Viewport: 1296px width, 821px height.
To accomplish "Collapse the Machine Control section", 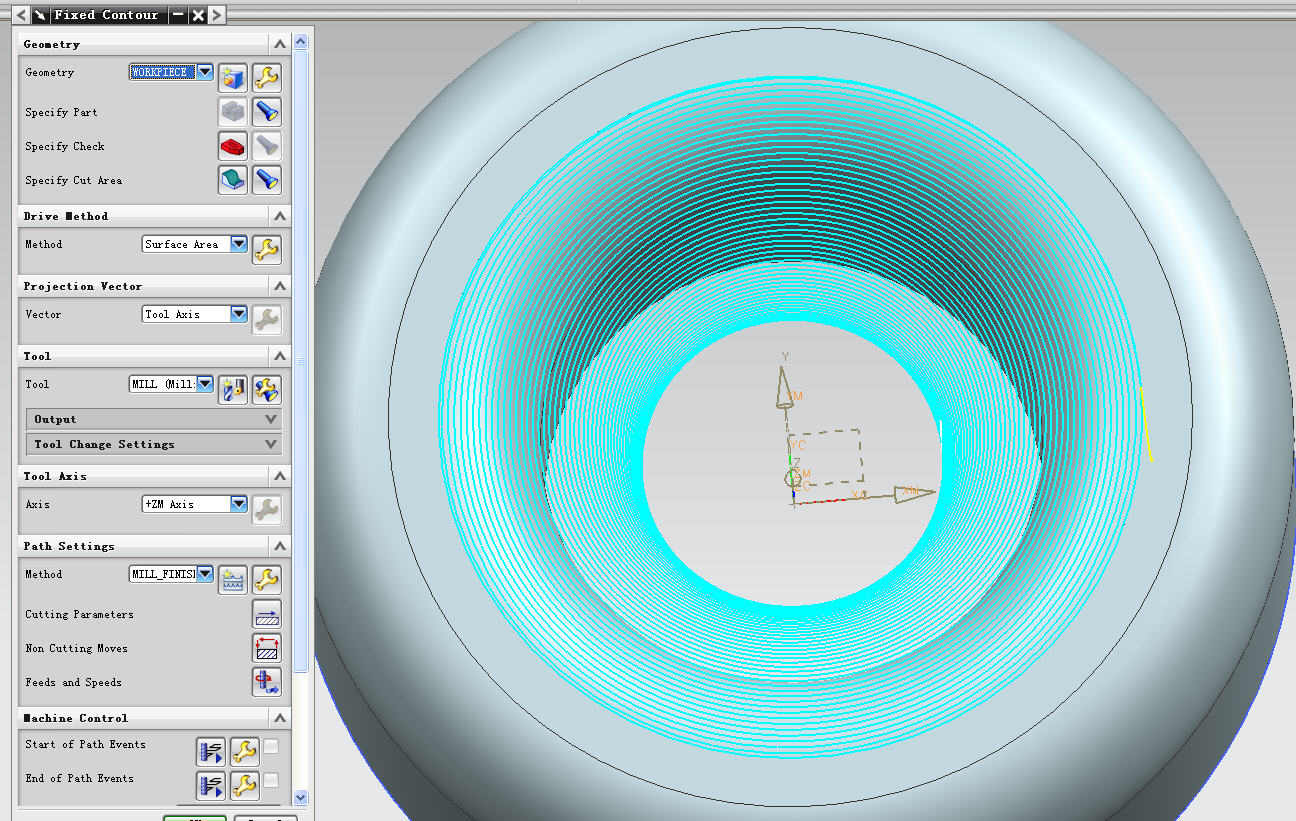I will point(280,718).
